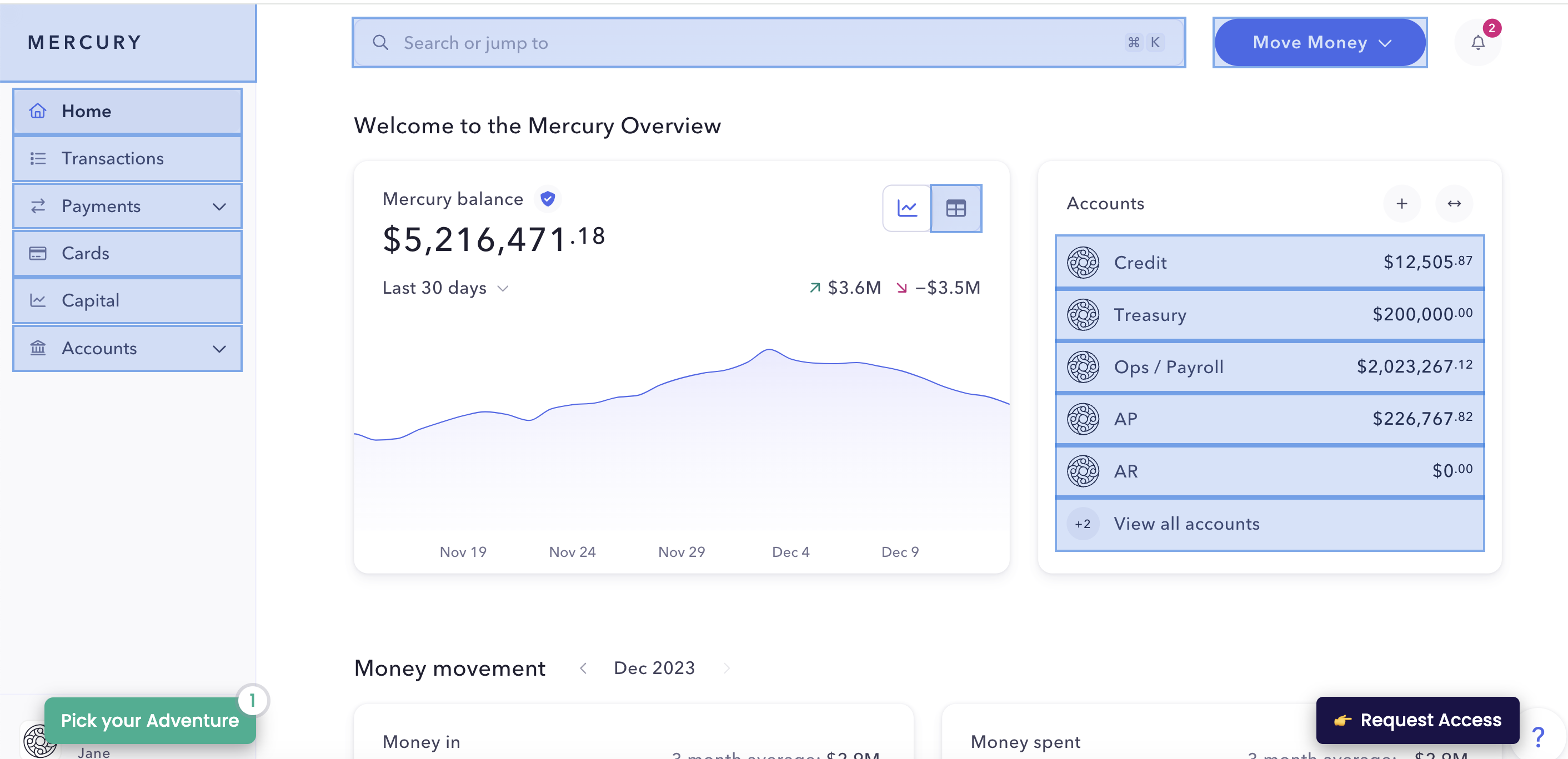Click the Request Access button
Image resolution: width=1568 pixels, height=759 pixels.
click(x=1417, y=720)
